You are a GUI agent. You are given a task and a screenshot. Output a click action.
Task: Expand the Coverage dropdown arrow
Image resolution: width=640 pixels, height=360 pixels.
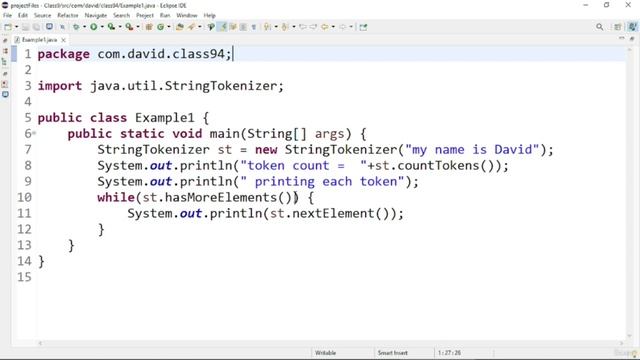coord(120,27)
